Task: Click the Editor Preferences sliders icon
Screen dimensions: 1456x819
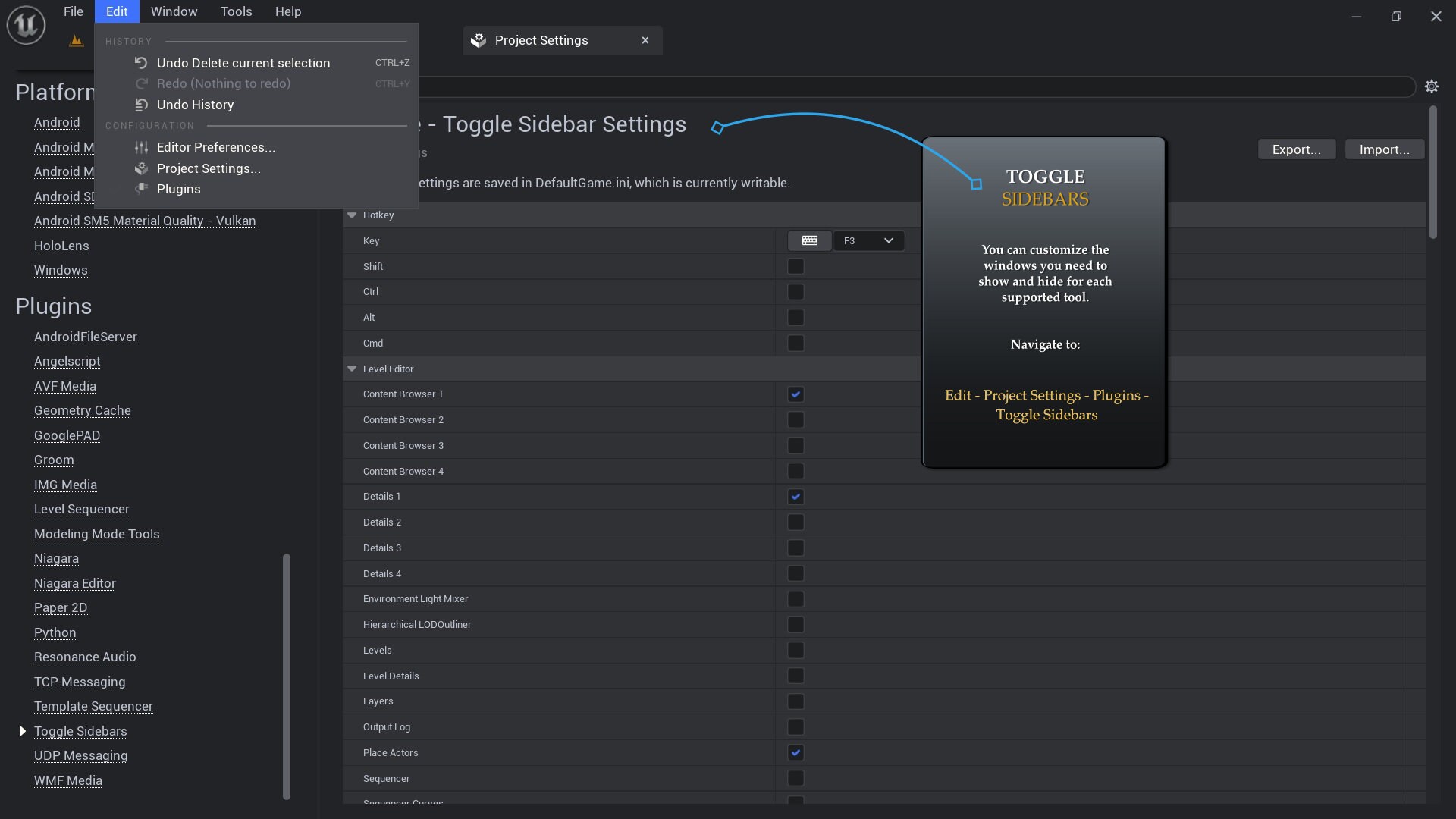Action: [x=141, y=147]
